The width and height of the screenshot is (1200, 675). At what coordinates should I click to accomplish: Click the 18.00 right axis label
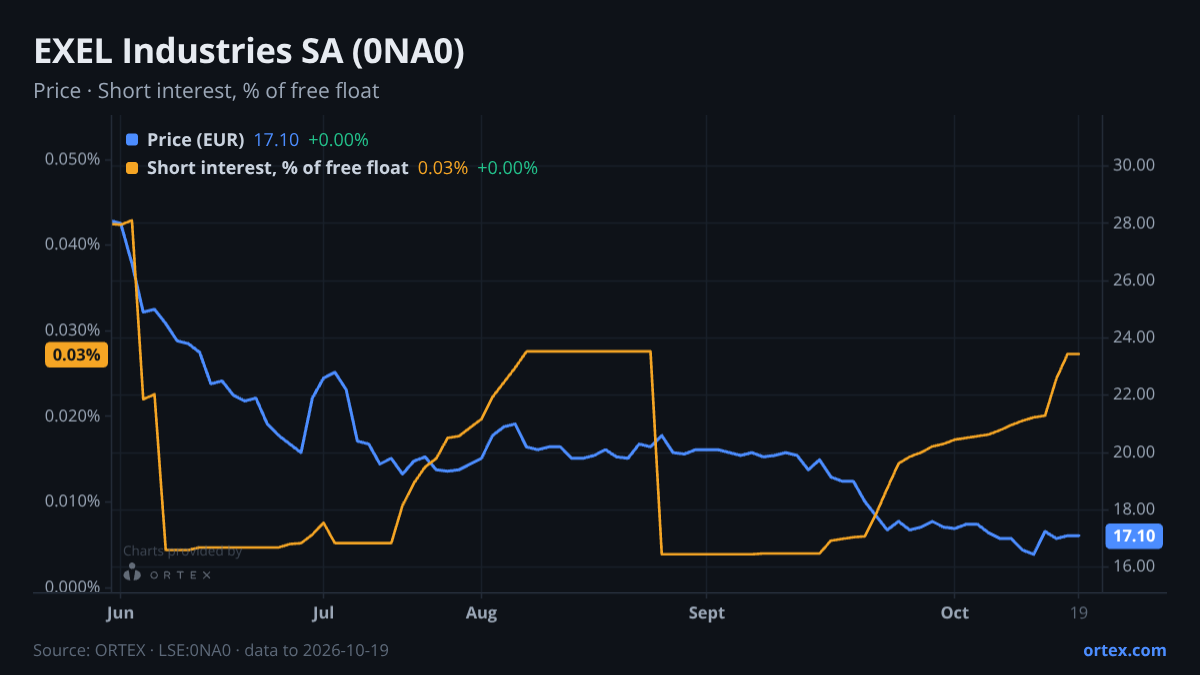(x=1134, y=509)
